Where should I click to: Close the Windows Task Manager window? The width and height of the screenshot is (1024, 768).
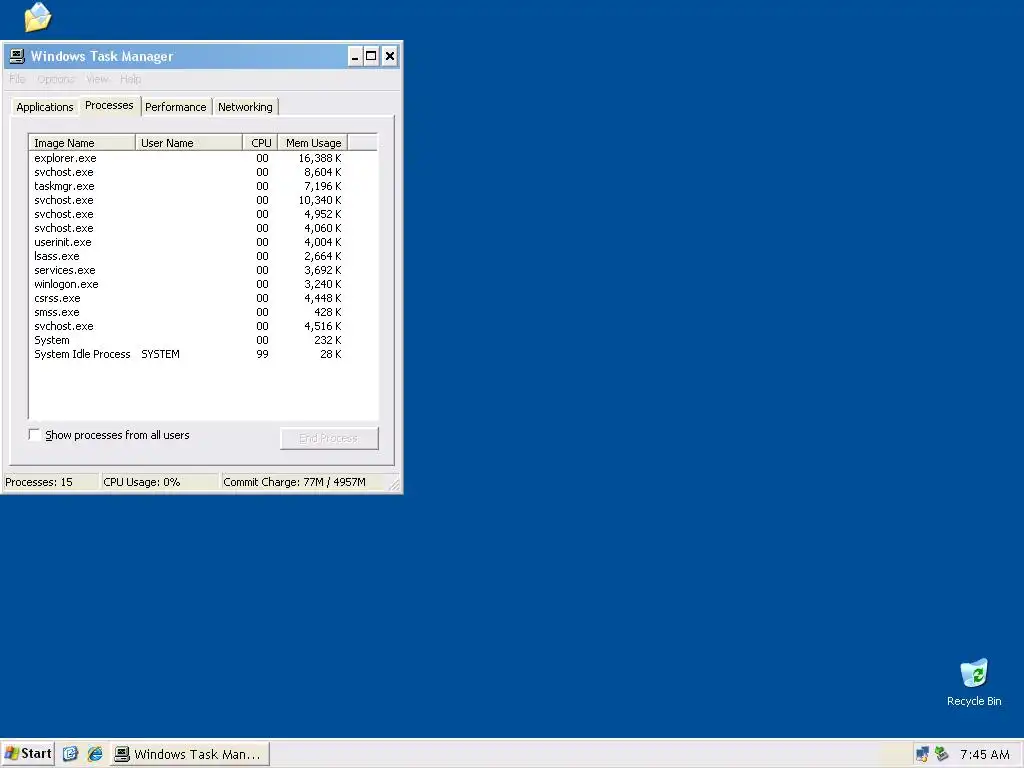tap(389, 56)
